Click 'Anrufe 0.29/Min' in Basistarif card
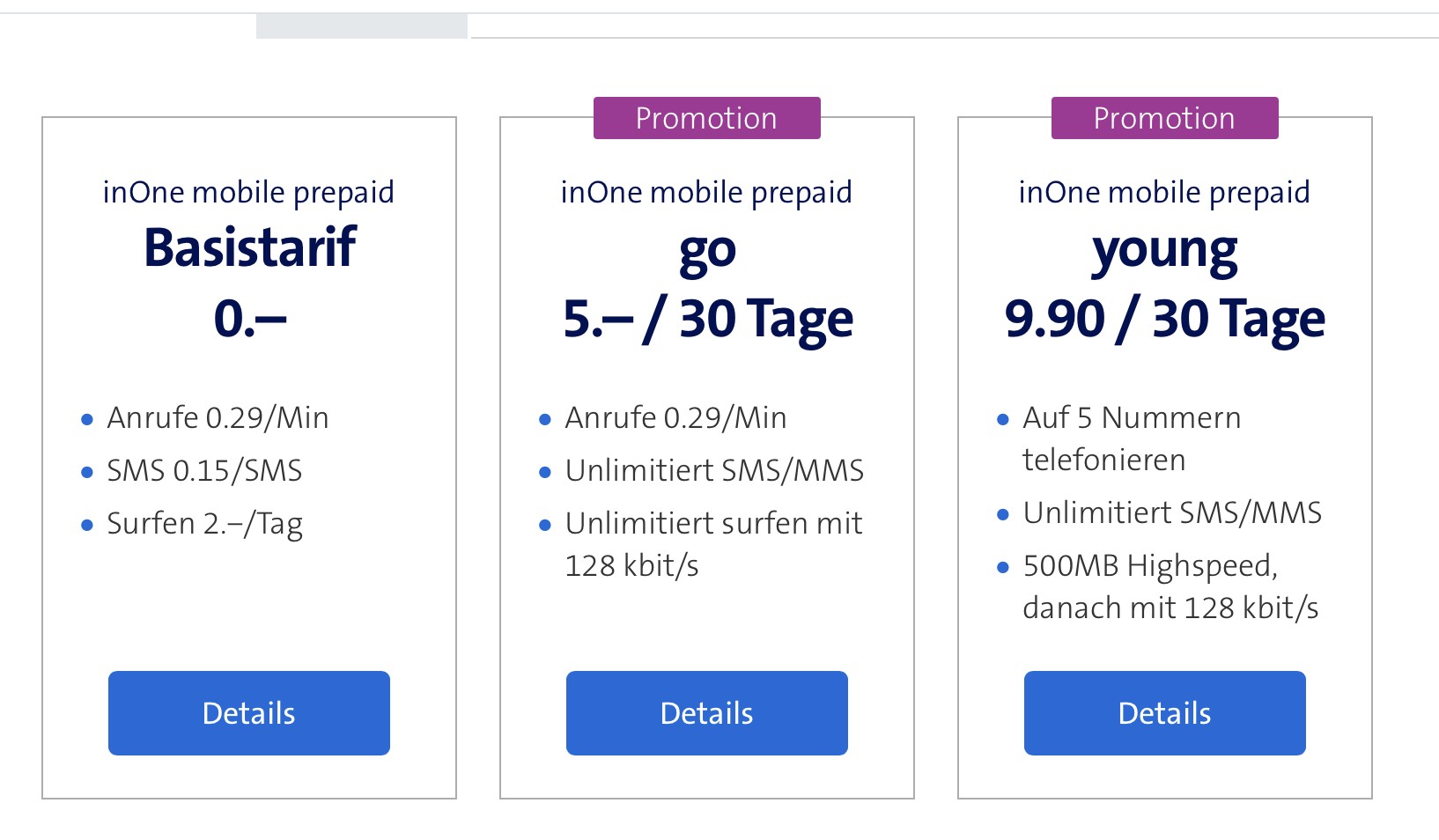This screenshot has width=1439, height=840. (x=218, y=418)
